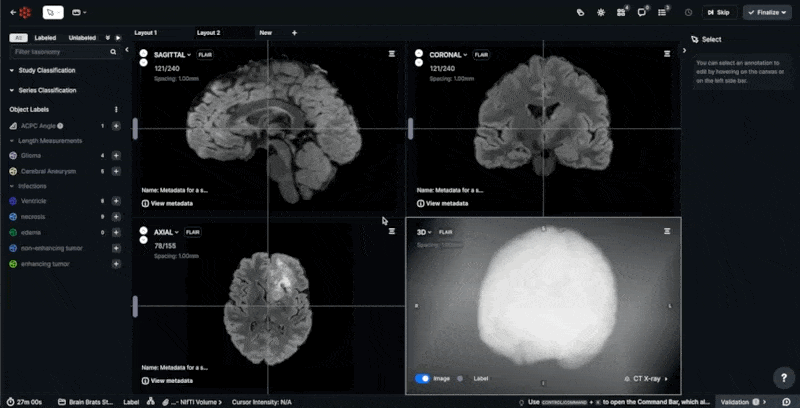Toggle the Image switch in 3D view
Screen dimensions: 800x408
pos(422,379)
